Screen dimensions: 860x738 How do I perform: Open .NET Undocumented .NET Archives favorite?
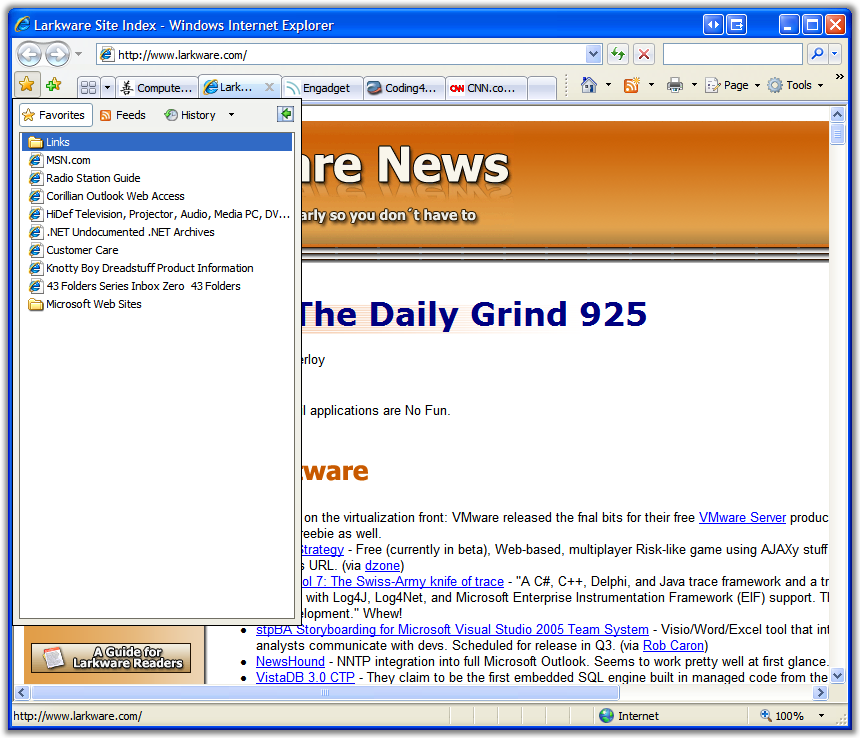tap(157, 232)
